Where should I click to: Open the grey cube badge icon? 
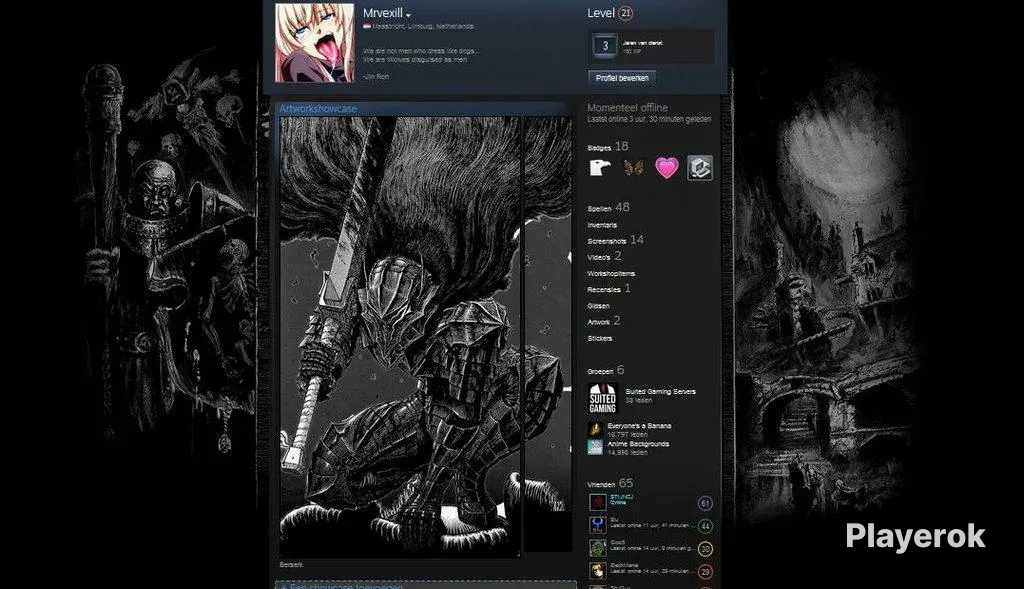[700, 167]
